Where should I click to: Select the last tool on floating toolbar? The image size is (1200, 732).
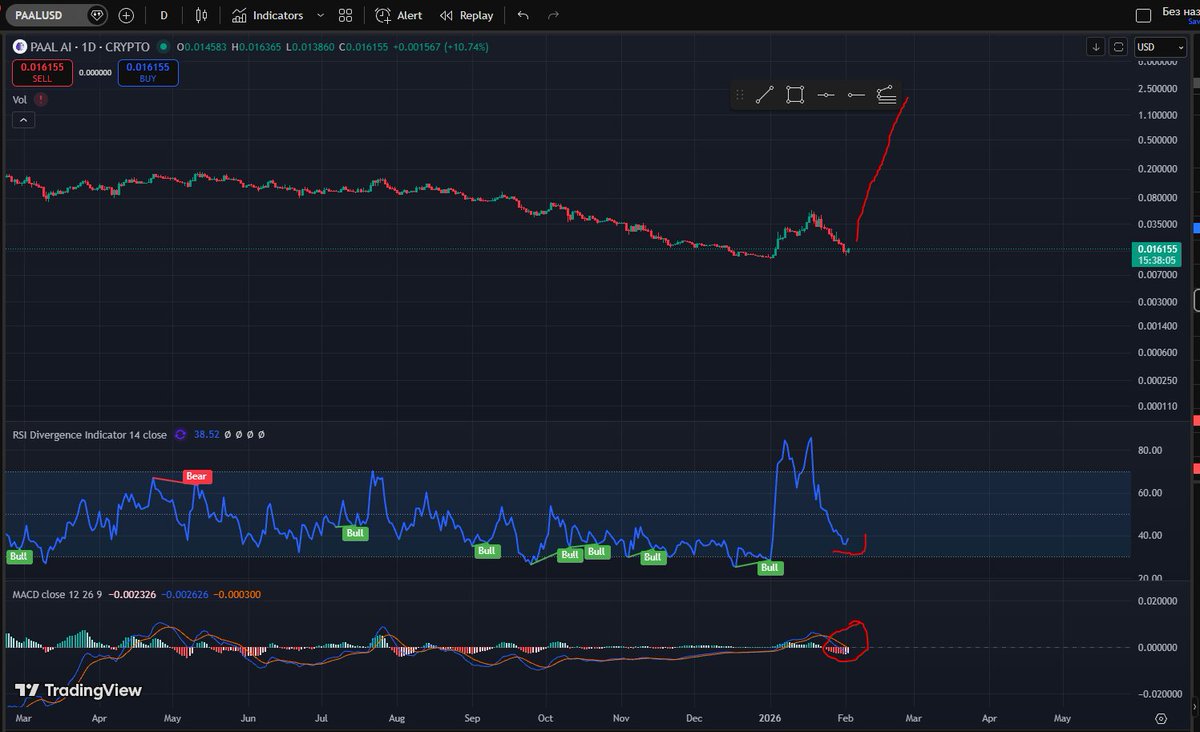coord(886,95)
